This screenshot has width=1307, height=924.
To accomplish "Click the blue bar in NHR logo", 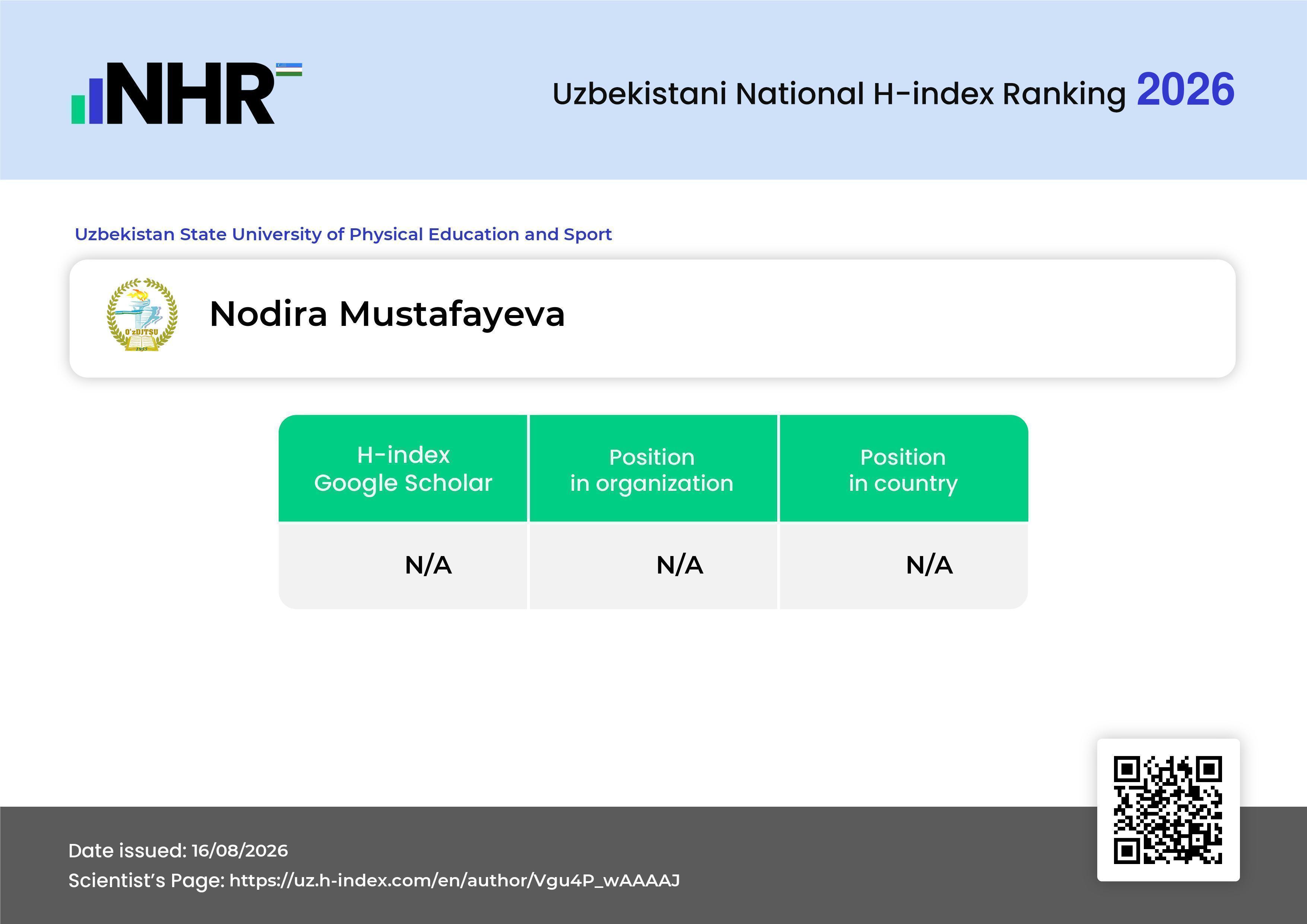I will [96, 100].
